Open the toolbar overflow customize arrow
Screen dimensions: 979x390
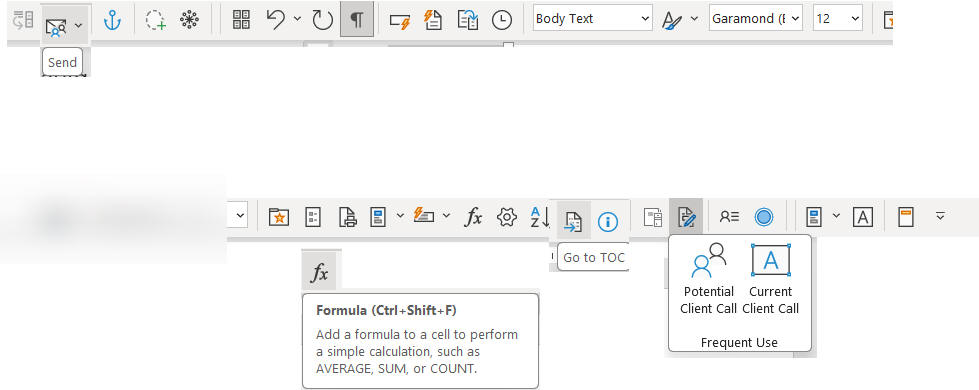point(940,216)
